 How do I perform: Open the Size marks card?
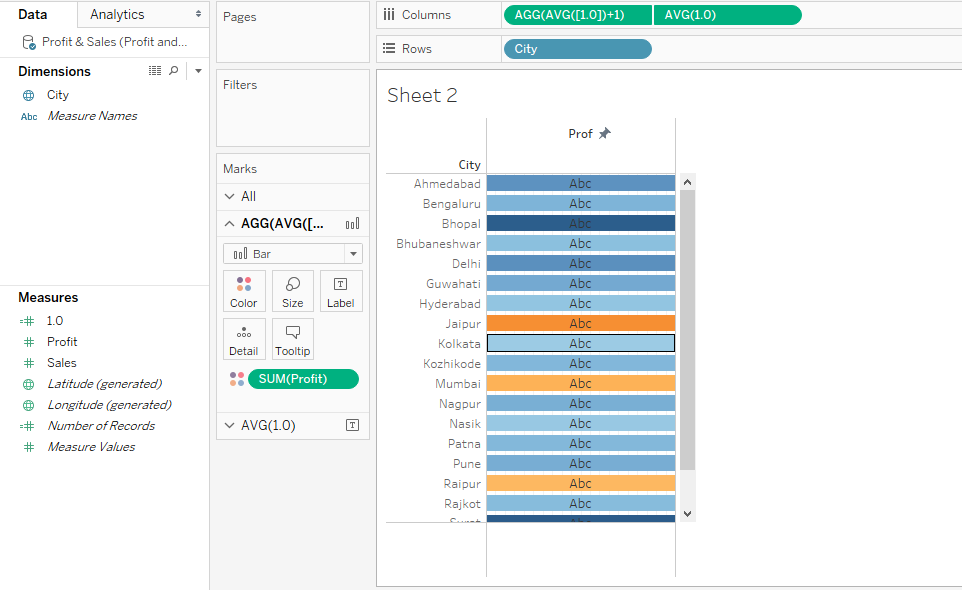click(x=293, y=291)
